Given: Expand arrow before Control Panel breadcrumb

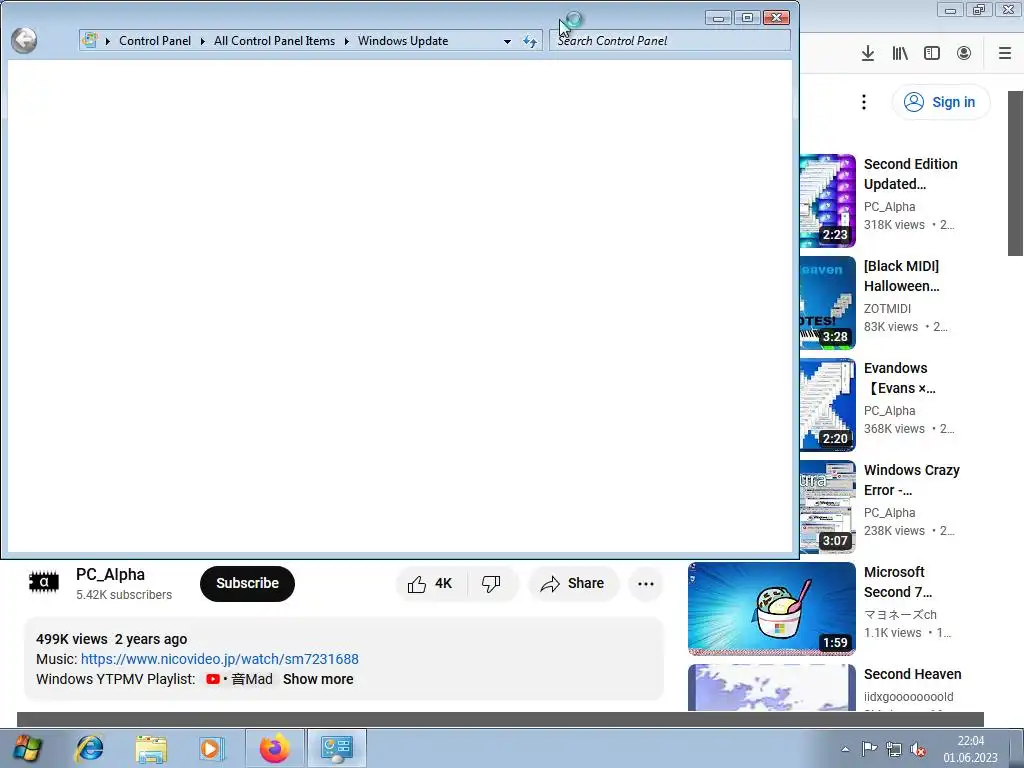Looking at the screenshot, I should 108,41.
